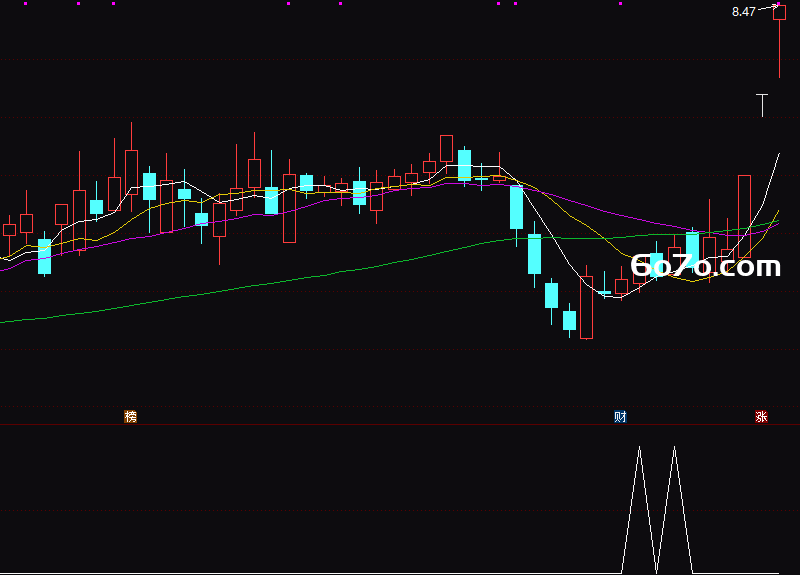Click the red 涨 marker icon

[761, 417]
